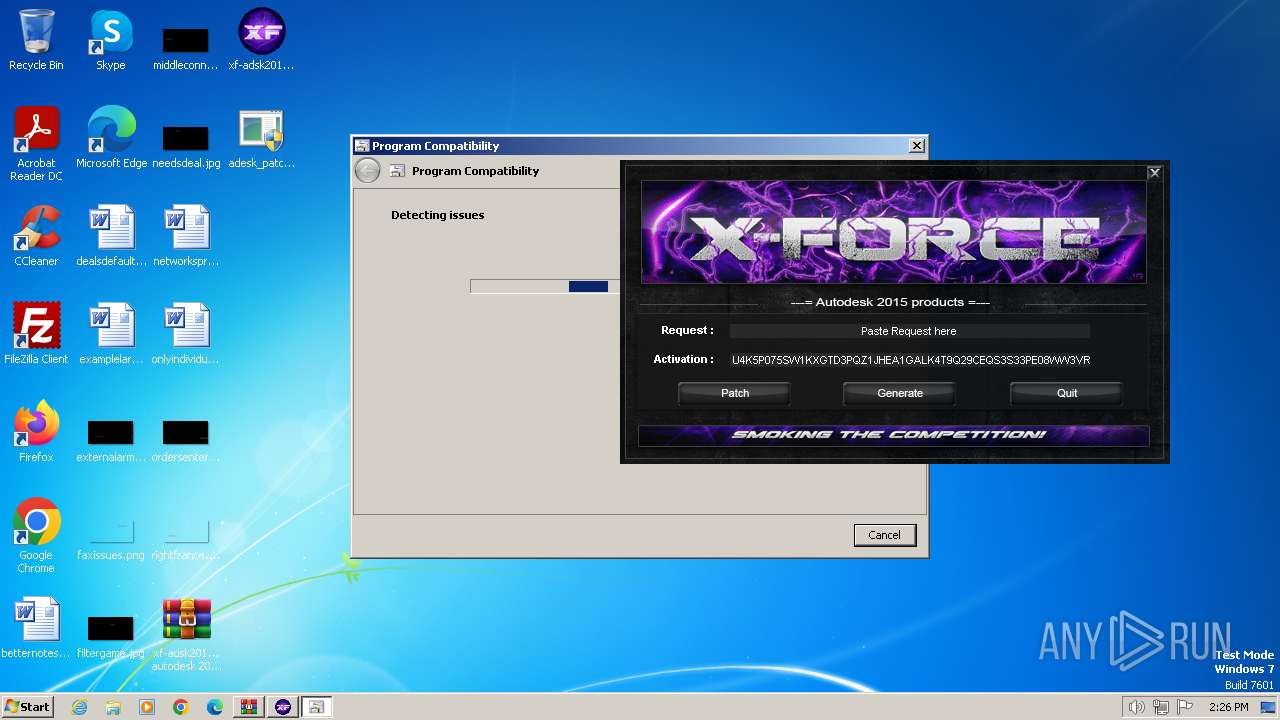
Task: Click the Start button
Action: point(28,707)
